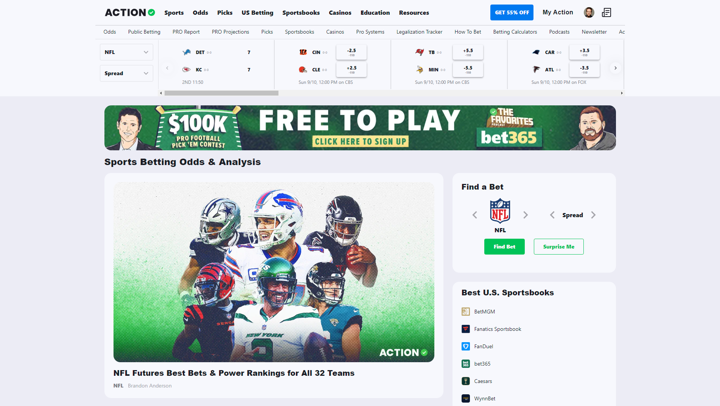Open the Resources main menu

pos(414,13)
